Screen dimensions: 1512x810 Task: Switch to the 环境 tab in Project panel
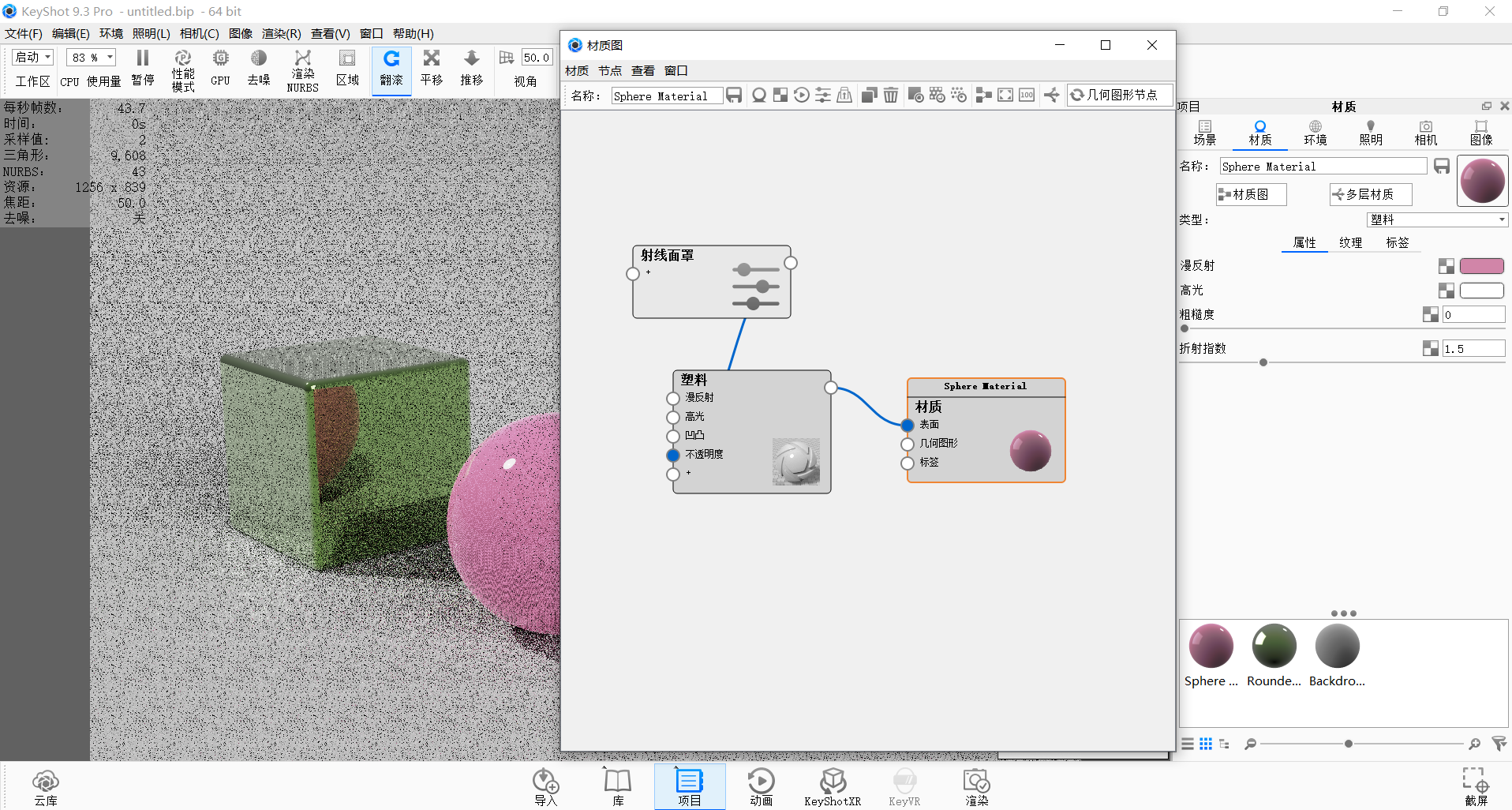[1316, 133]
